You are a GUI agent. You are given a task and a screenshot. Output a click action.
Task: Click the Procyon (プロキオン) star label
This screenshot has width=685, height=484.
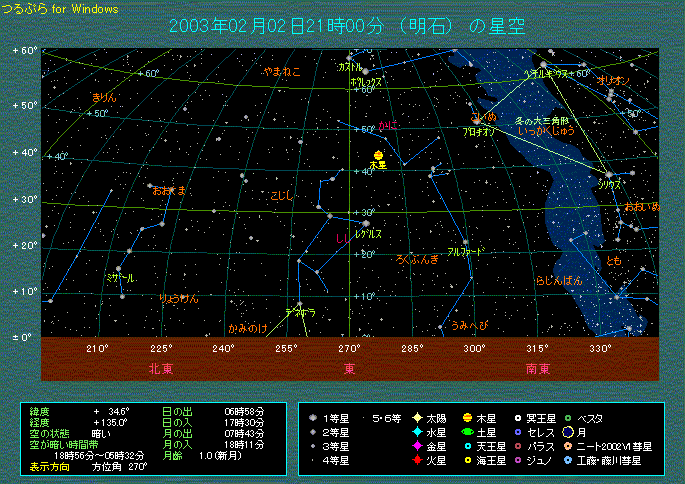pos(478,131)
